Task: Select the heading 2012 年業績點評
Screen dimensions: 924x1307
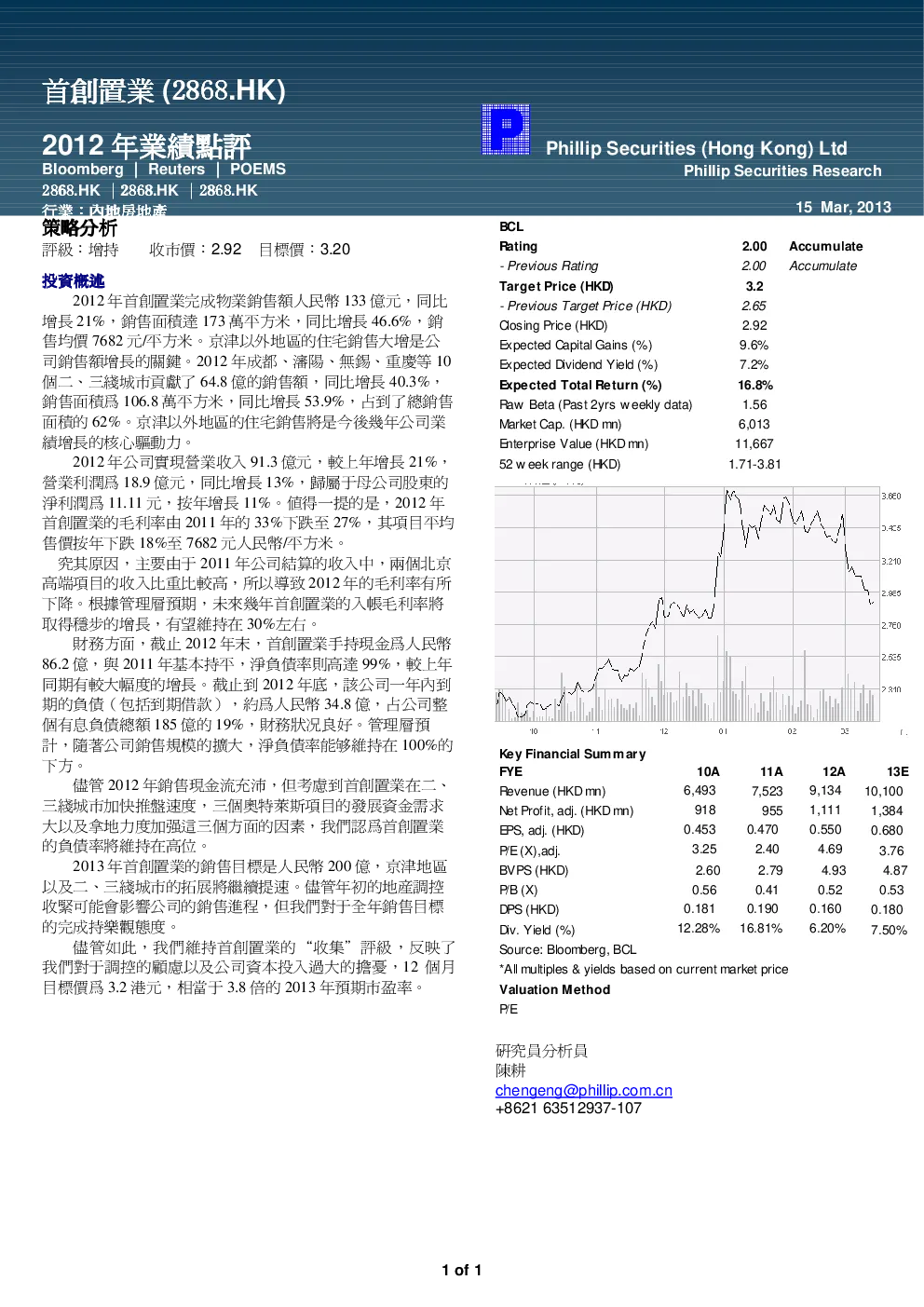Action: click(x=146, y=145)
